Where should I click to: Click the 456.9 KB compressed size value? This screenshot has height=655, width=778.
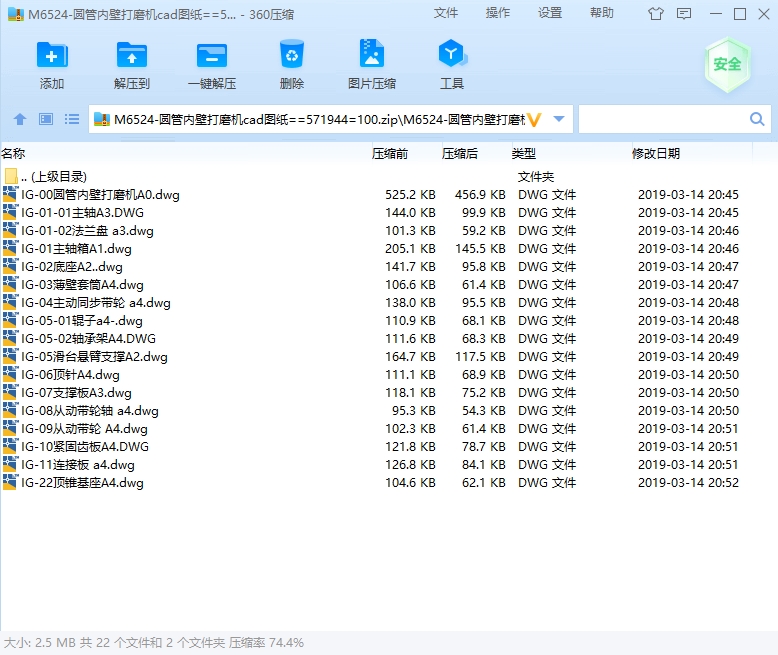click(480, 195)
